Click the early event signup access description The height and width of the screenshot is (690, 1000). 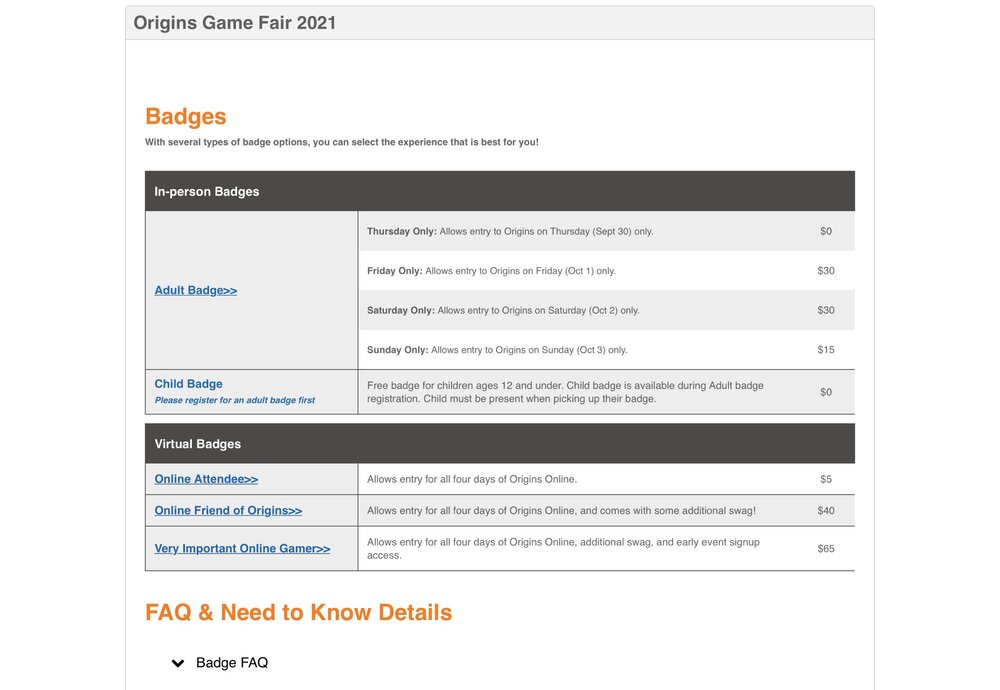tap(563, 548)
